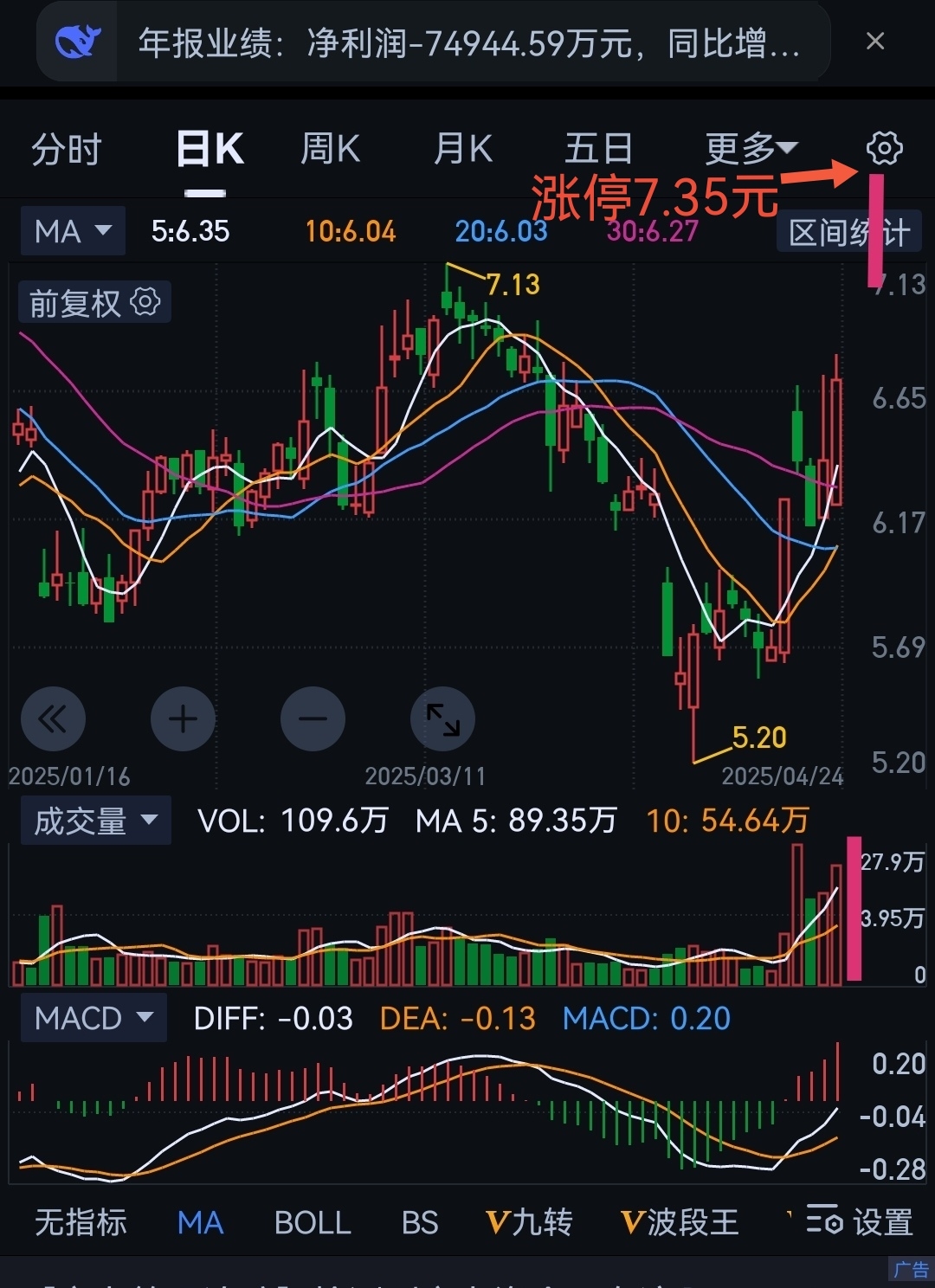The image size is (935, 1288).
Task: Tap the 5.20 low price label on chart
Action: [759, 737]
